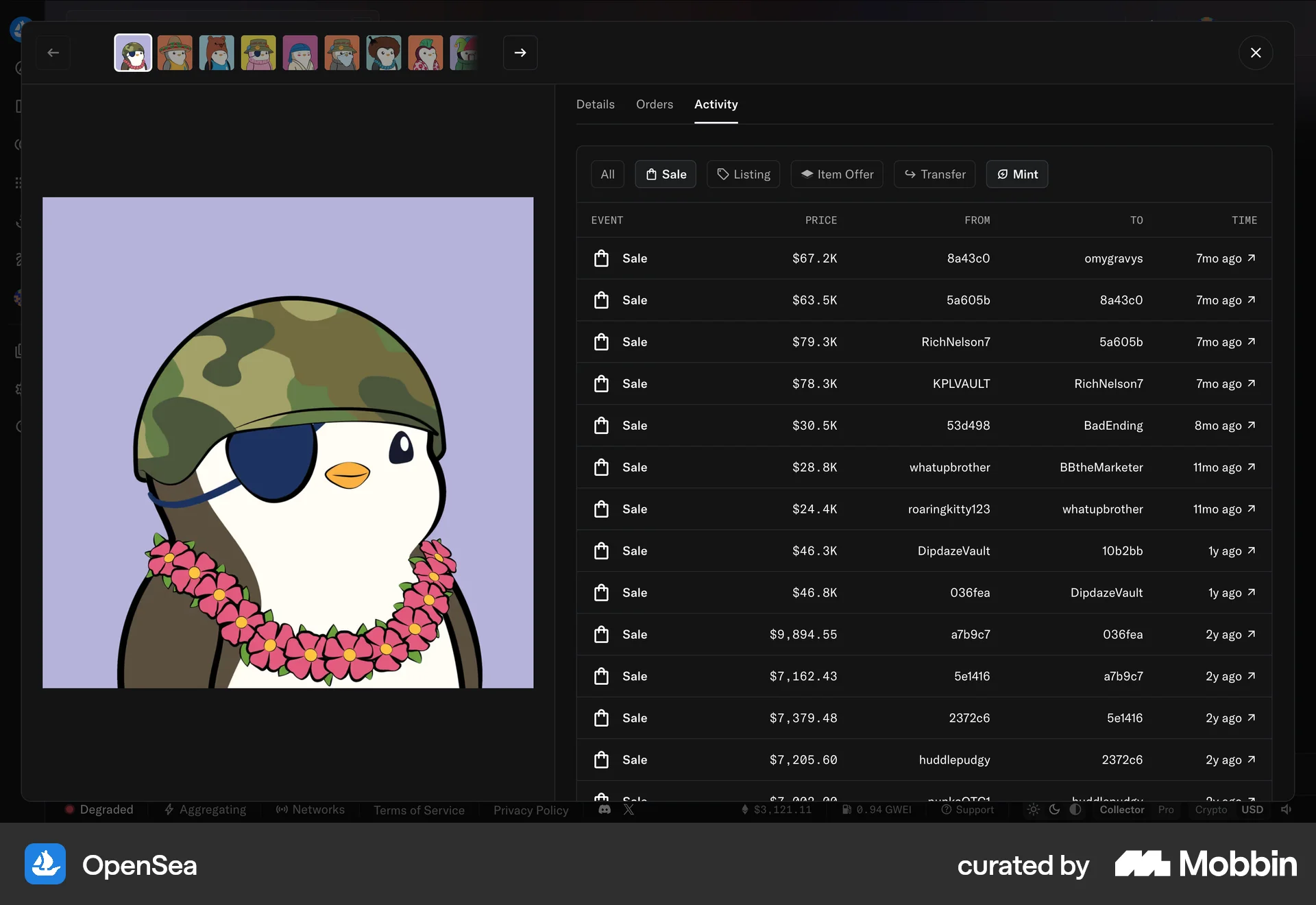This screenshot has height=905, width=1316.
Task: Mute sound via the speaker icon
Action: tap(1287, 810)
